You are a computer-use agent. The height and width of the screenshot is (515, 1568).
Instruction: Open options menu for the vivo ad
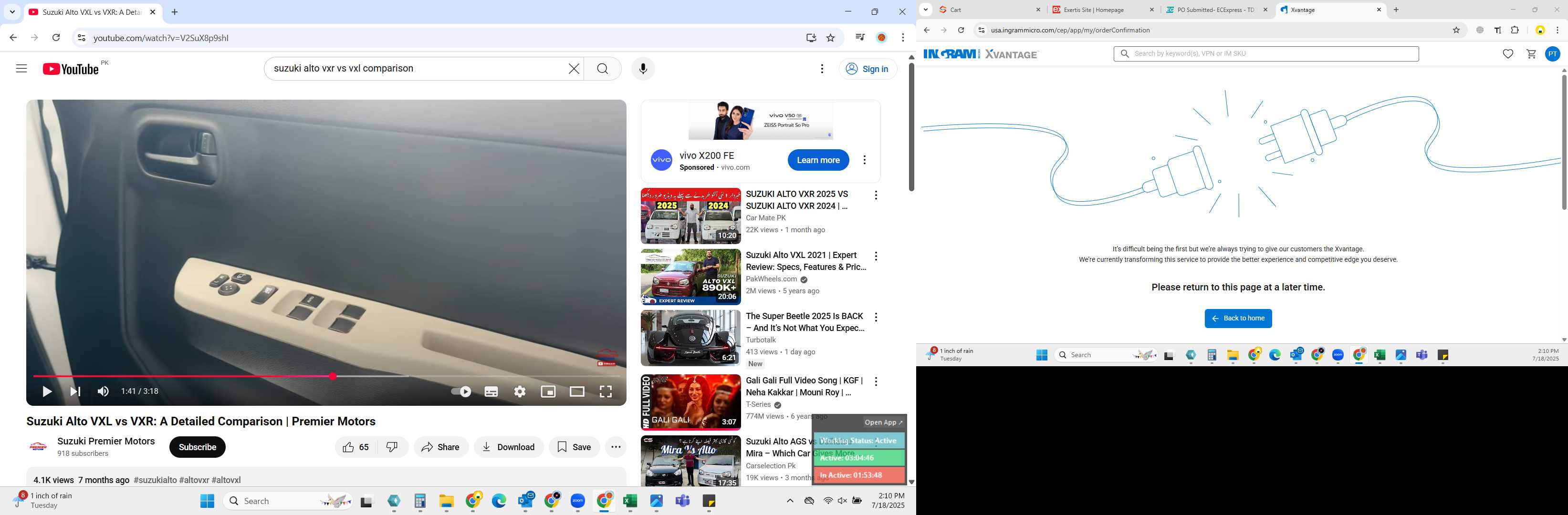(864, 160)
